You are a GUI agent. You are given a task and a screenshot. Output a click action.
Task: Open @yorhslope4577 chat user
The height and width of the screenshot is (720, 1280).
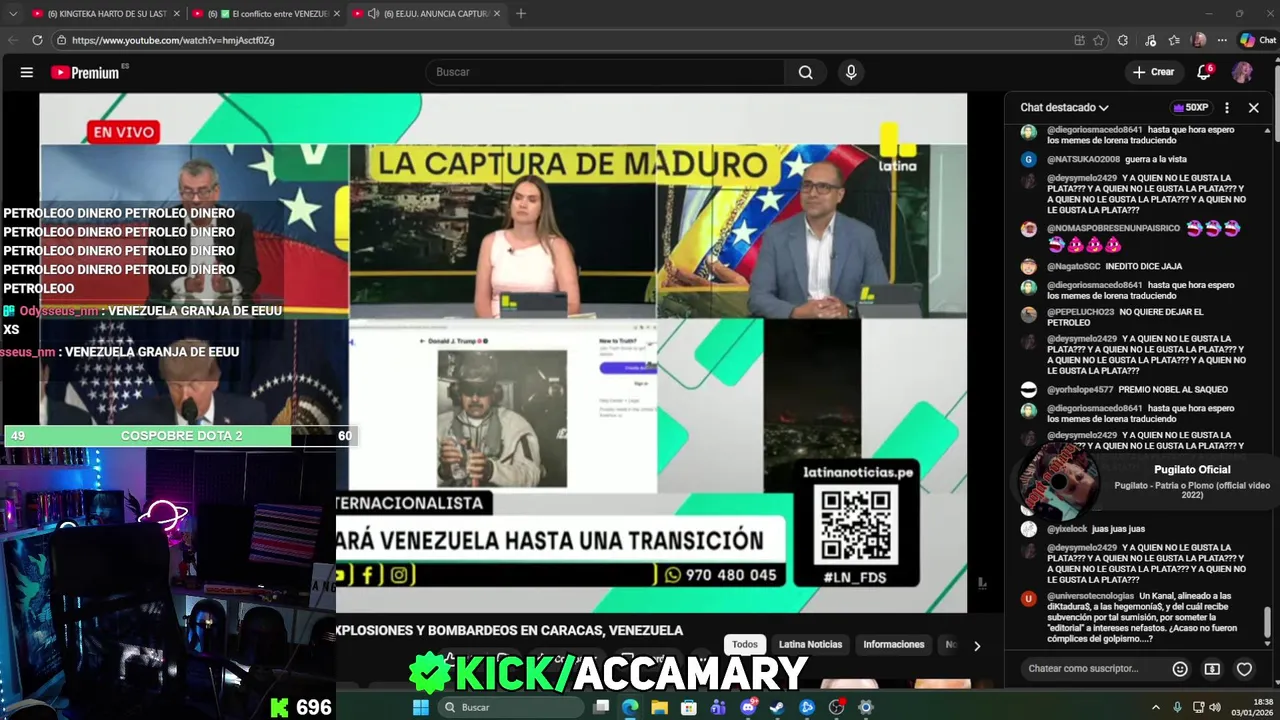click(x=1080, y=389)
